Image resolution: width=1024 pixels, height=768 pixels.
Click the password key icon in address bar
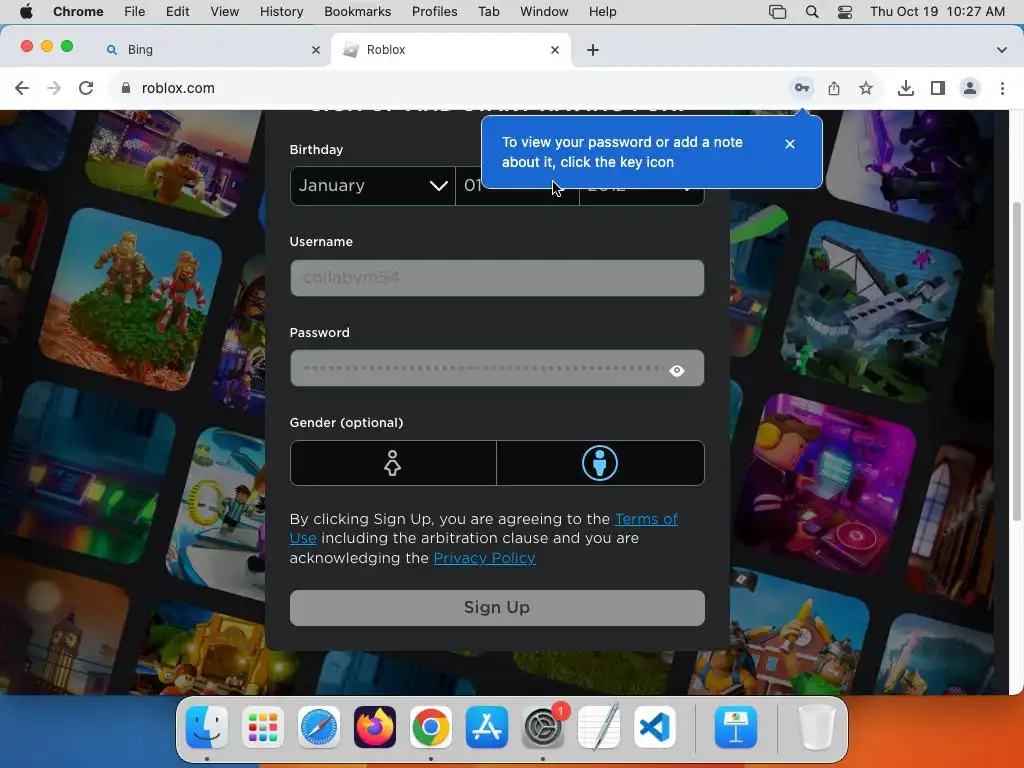[x=802, y=88]
